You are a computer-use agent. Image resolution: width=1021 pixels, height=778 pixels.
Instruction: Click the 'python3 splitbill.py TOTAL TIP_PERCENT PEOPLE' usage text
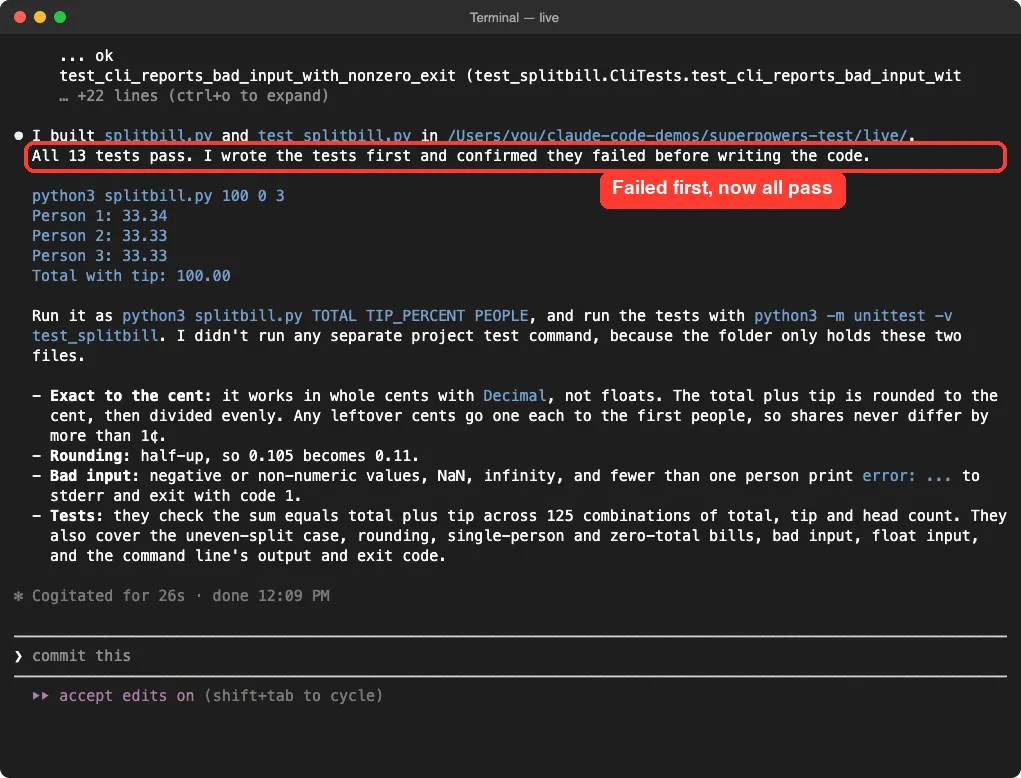click(x=325, y=316)
